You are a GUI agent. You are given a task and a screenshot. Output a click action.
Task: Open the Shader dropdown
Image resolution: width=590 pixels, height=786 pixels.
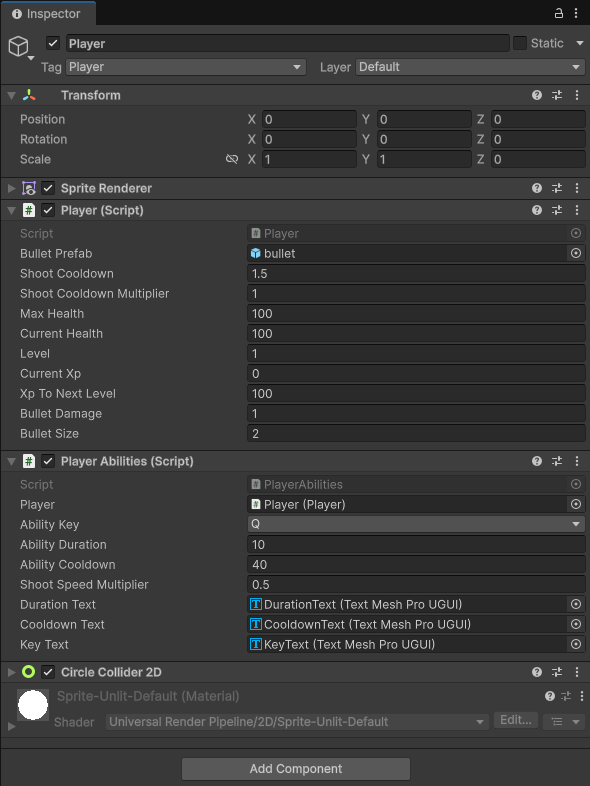(297, 722)
